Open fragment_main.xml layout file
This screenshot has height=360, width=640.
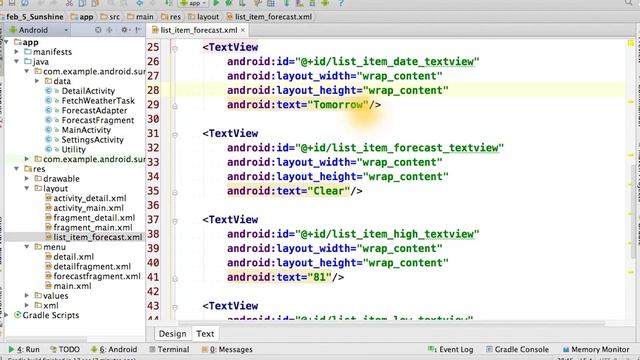pyautogui.click(x=93, y=227)
